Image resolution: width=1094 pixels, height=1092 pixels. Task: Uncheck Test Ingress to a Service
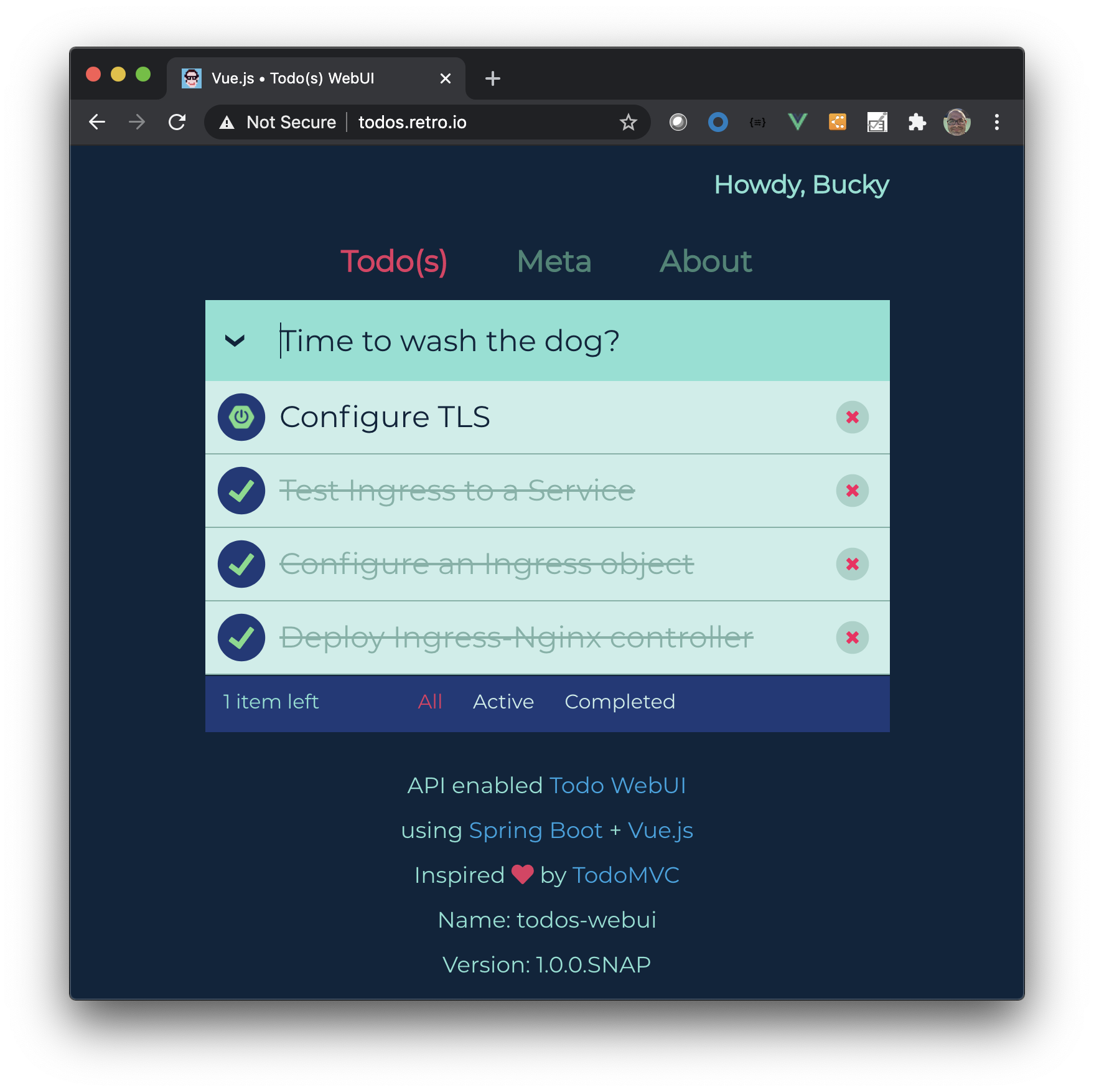[x=241, y=491]
